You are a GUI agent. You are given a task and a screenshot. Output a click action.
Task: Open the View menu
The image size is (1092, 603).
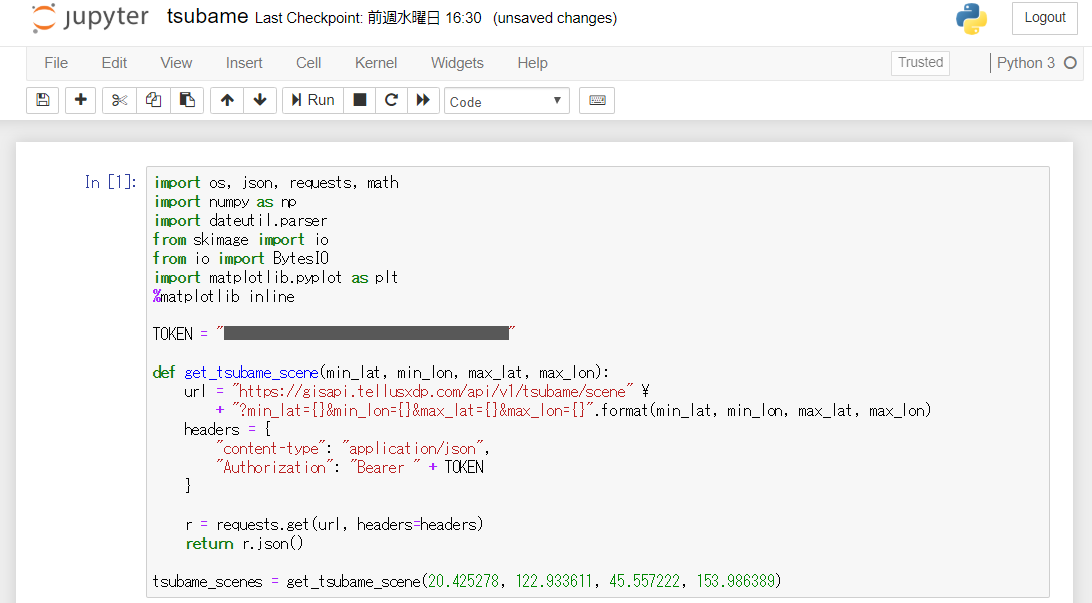(176, 63)
